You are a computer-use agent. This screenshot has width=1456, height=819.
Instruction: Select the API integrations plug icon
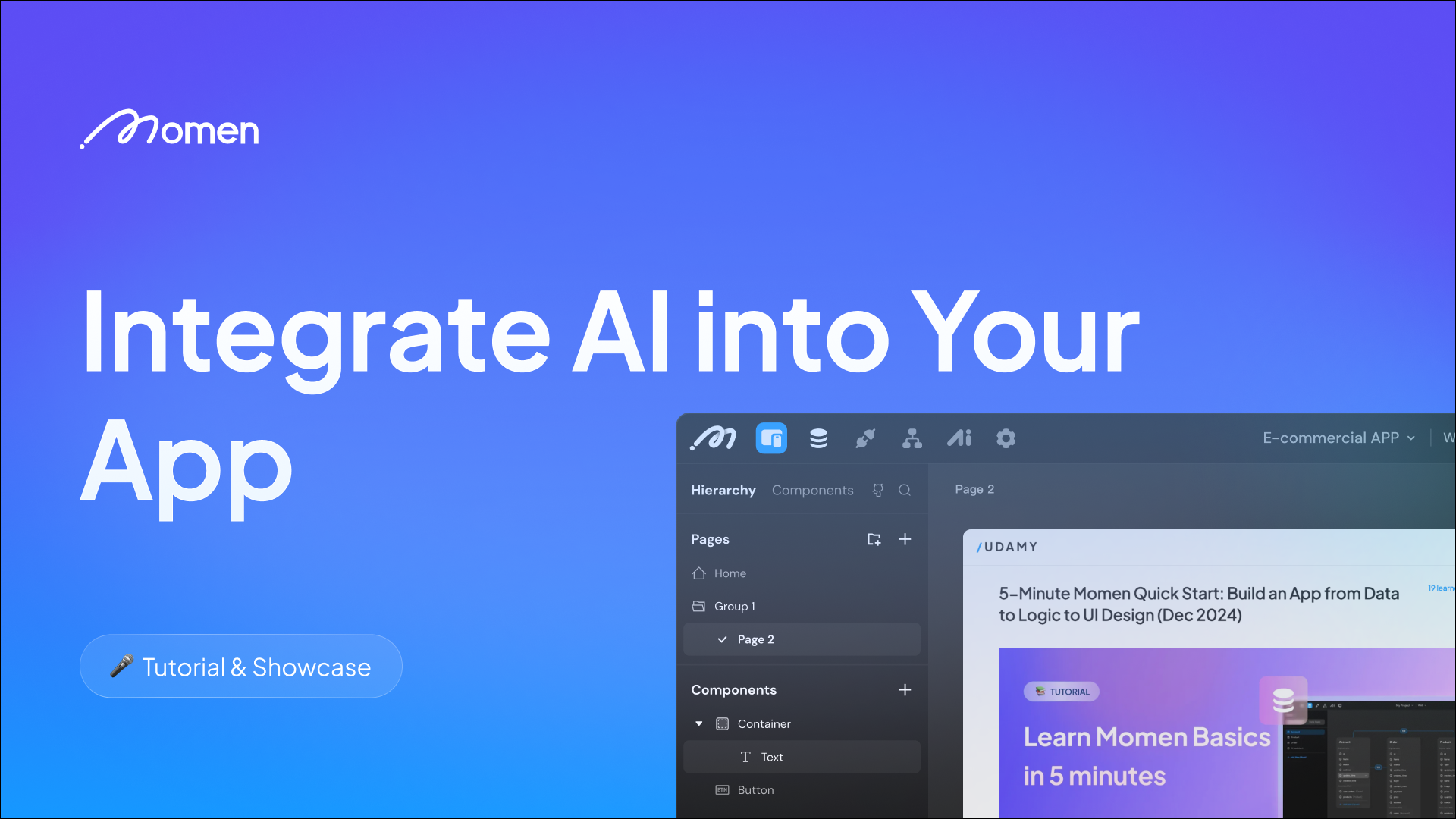pyautogui.click(x=865, y=438)
